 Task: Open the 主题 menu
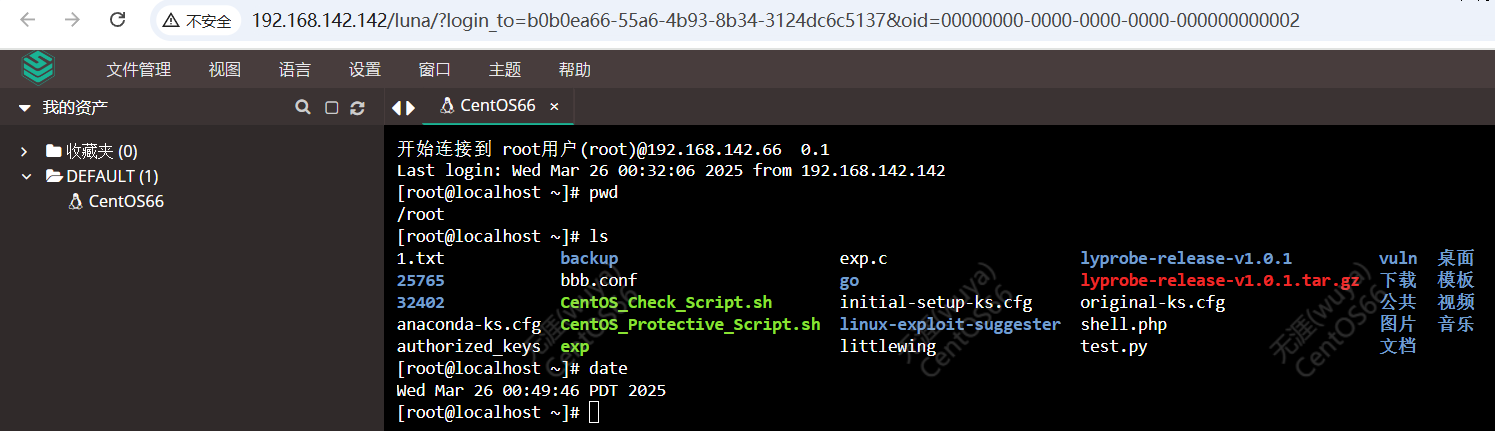pos(505,70)
